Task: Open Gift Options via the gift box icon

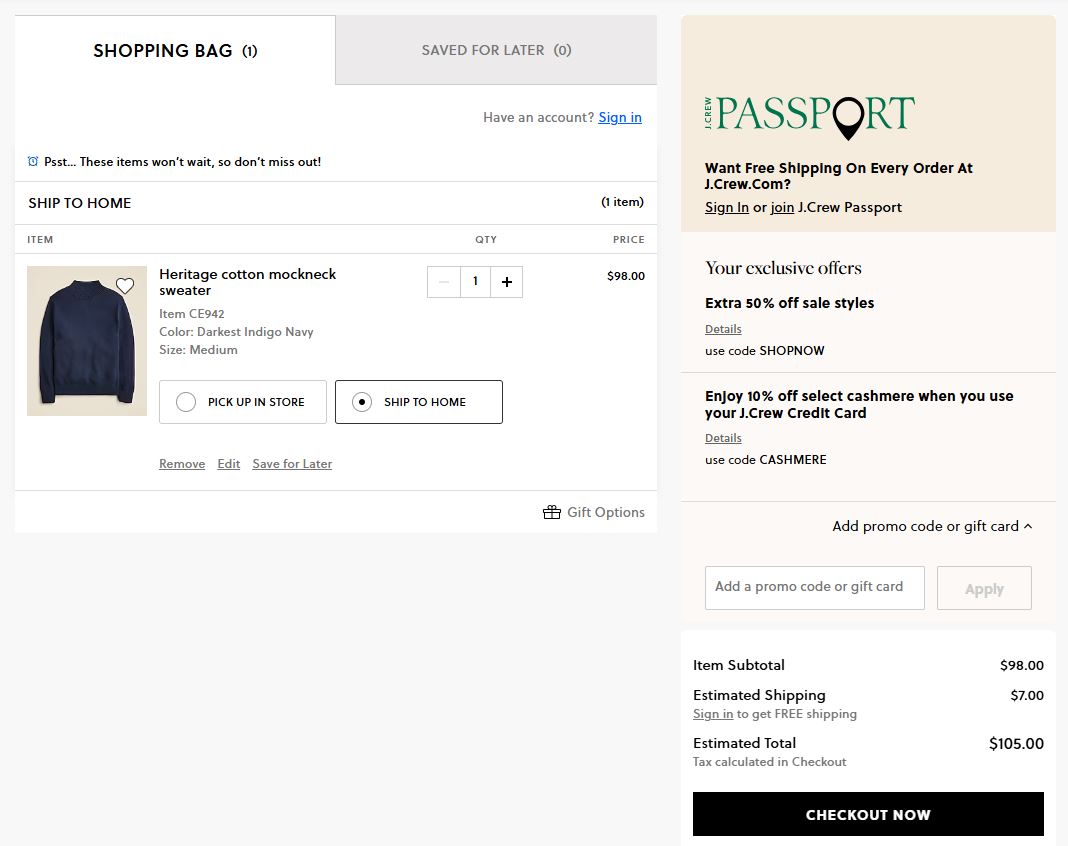Action: pyautogui.click(x=552, y=511)
